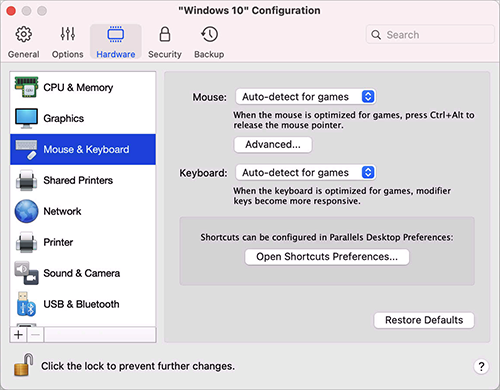
Task: Select Mouse & Keyboard sidebar item
Action: tap(83, 149)
